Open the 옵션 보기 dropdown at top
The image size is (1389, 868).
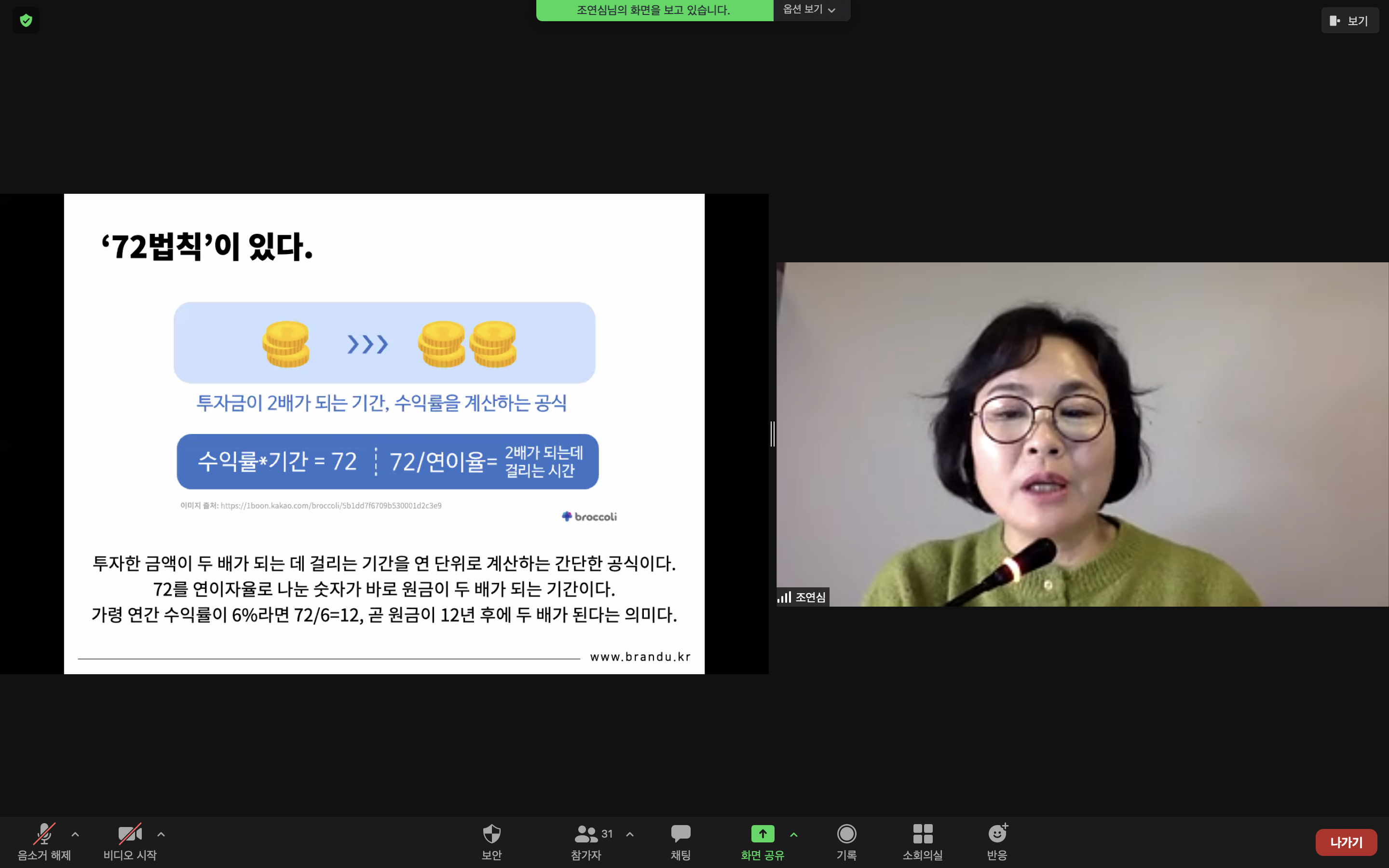point(809,10)
